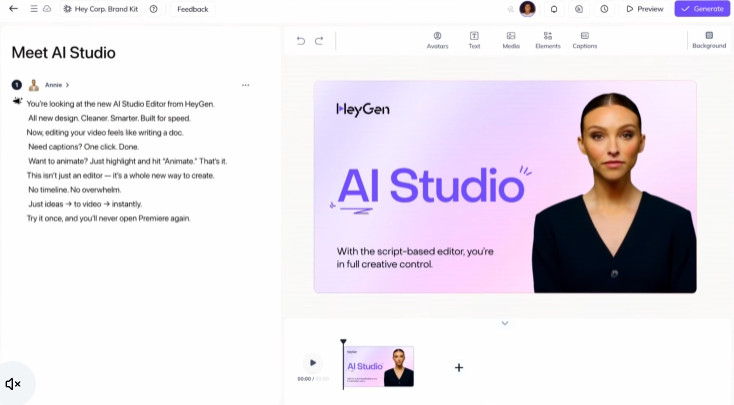Open the Background settings

click(x=709, y=40)
